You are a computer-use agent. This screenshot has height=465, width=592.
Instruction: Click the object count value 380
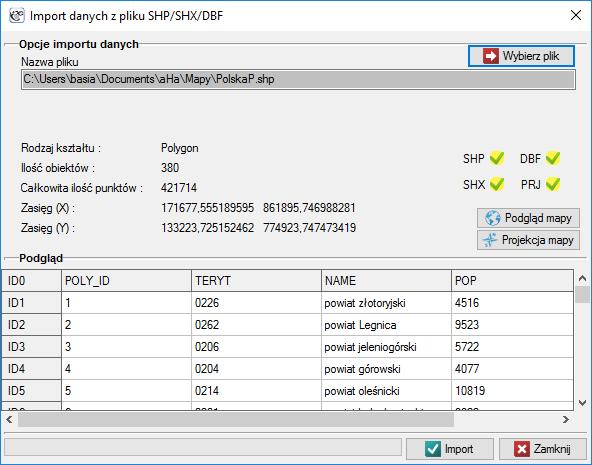[170, 168]
